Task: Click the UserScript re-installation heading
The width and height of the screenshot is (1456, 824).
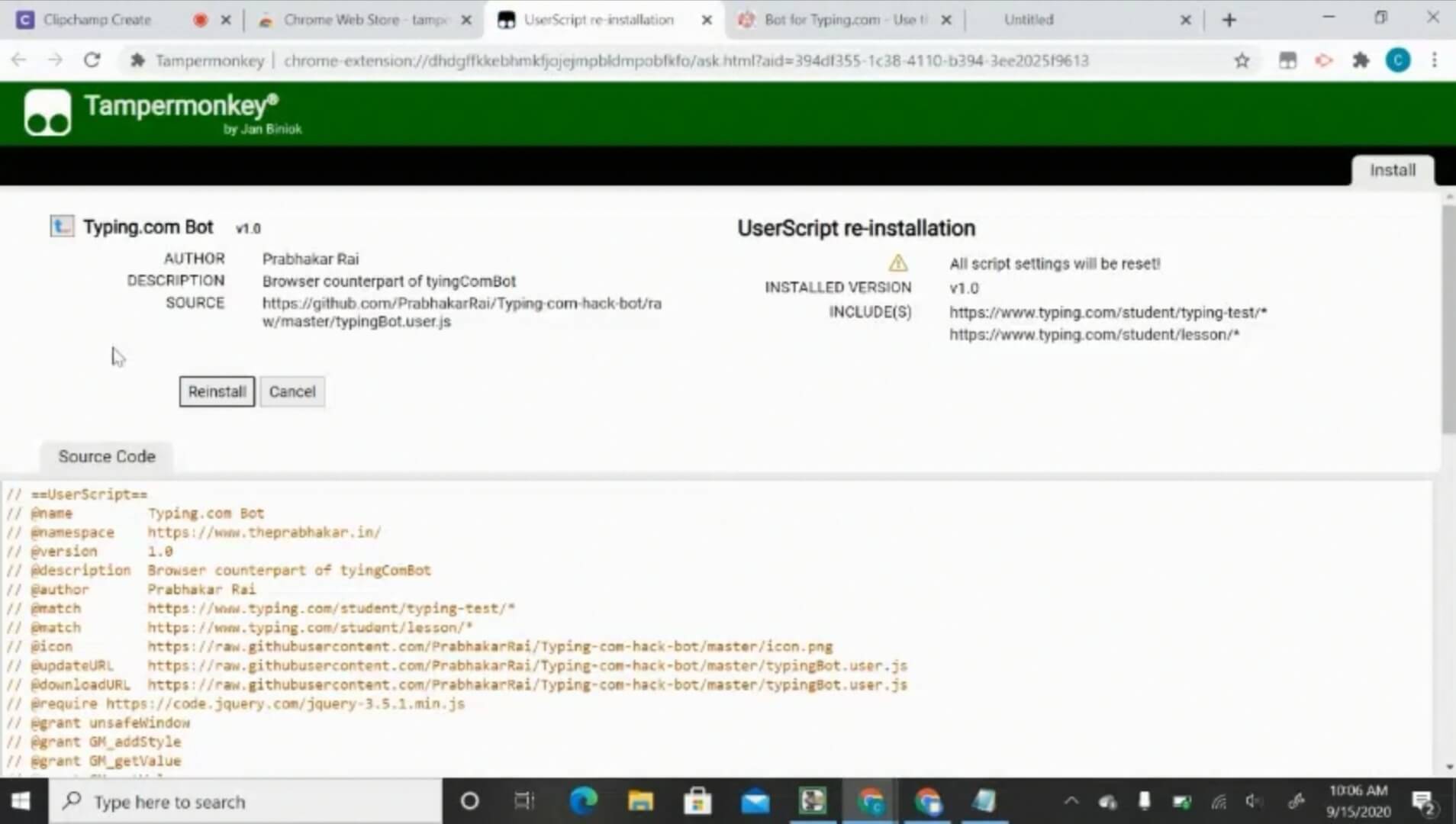Action: [856, 227]
